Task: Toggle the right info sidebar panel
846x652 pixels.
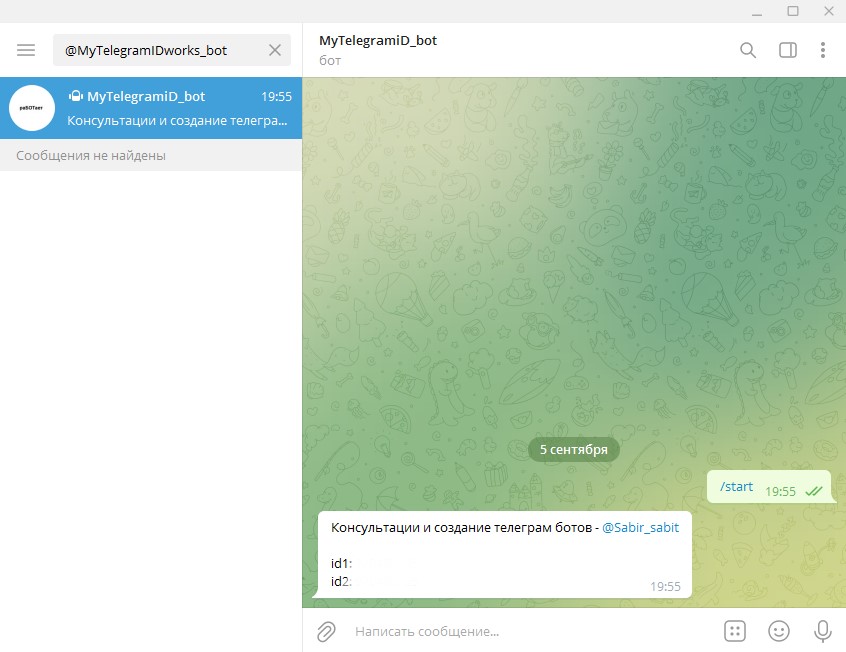Action: click(788, 50)
